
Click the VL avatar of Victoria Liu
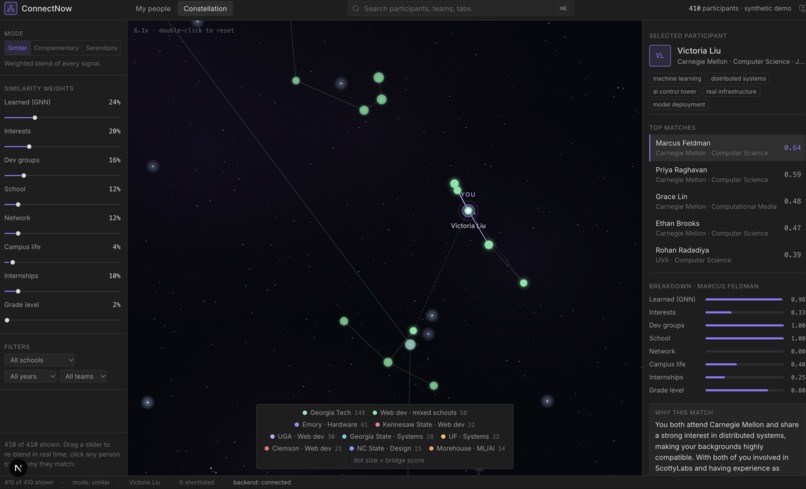pyautogui.click(x=660, y=56)
